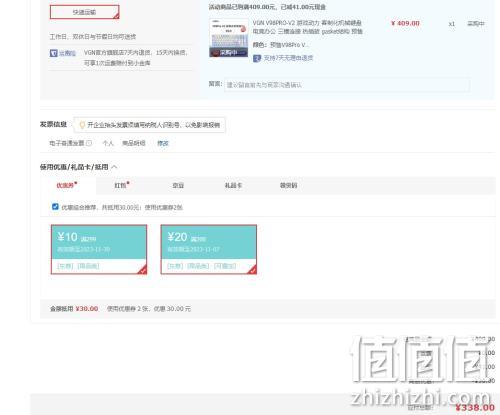Click the checkmark corner on ¥10 coupon
This screenshot has width=500, height=415.
click(143, 270)
